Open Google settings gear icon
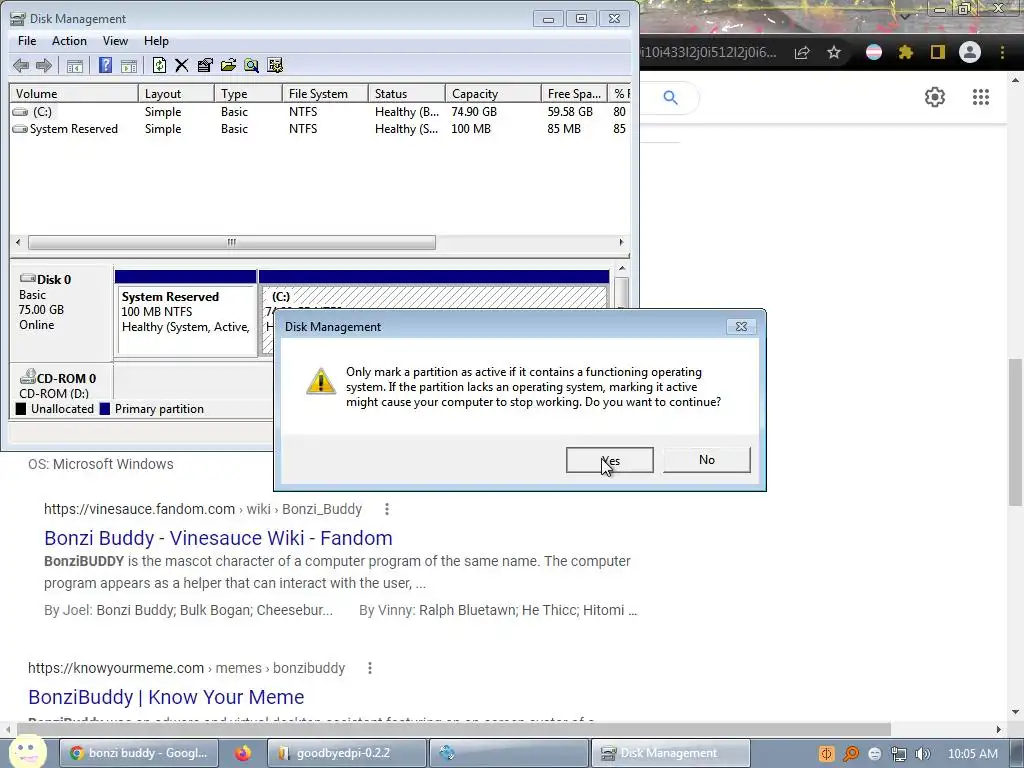Viewport: 1024px width, 768px height. pos(935,97)
